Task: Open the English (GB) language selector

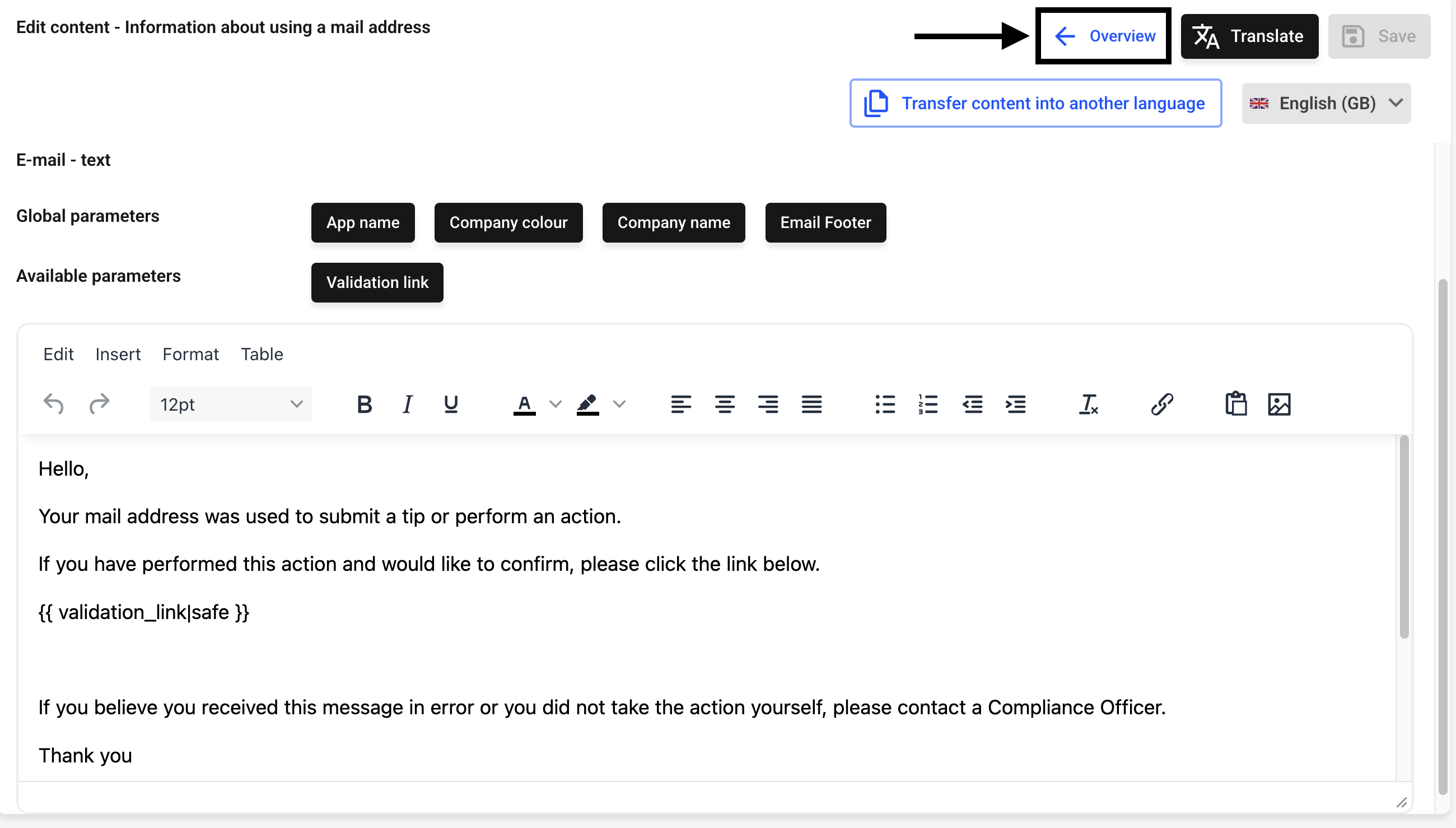Action: pos(1326,104)
